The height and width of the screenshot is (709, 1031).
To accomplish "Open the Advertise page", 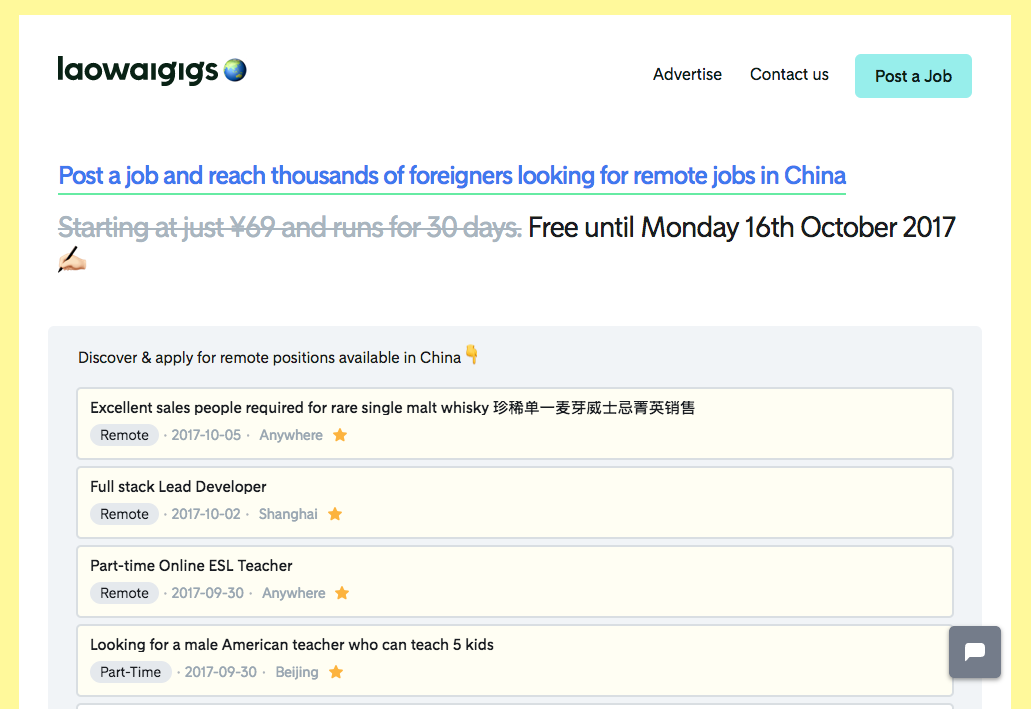I will [687, 74].
